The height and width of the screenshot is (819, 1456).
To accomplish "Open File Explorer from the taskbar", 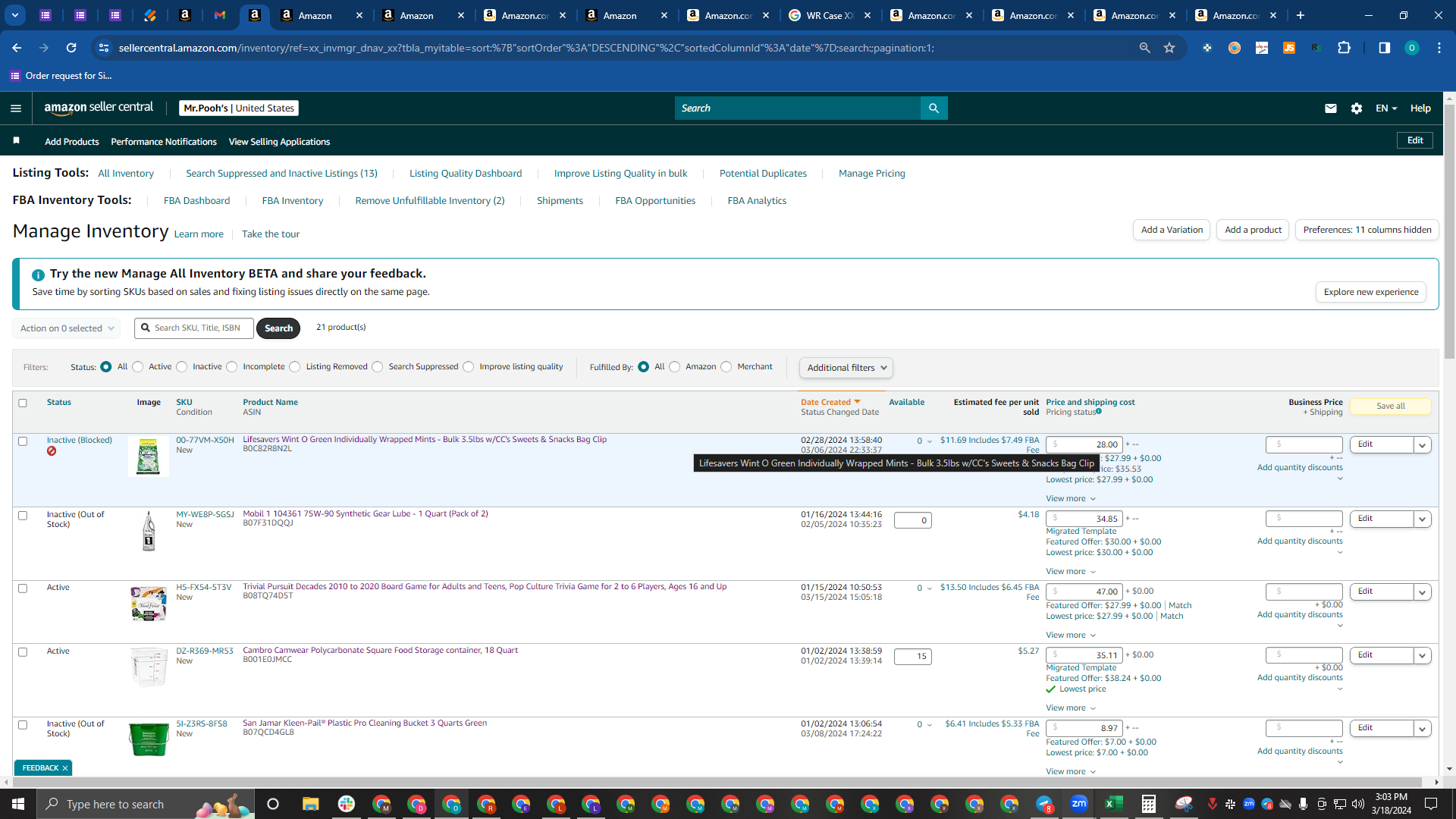I will (311, 804).
